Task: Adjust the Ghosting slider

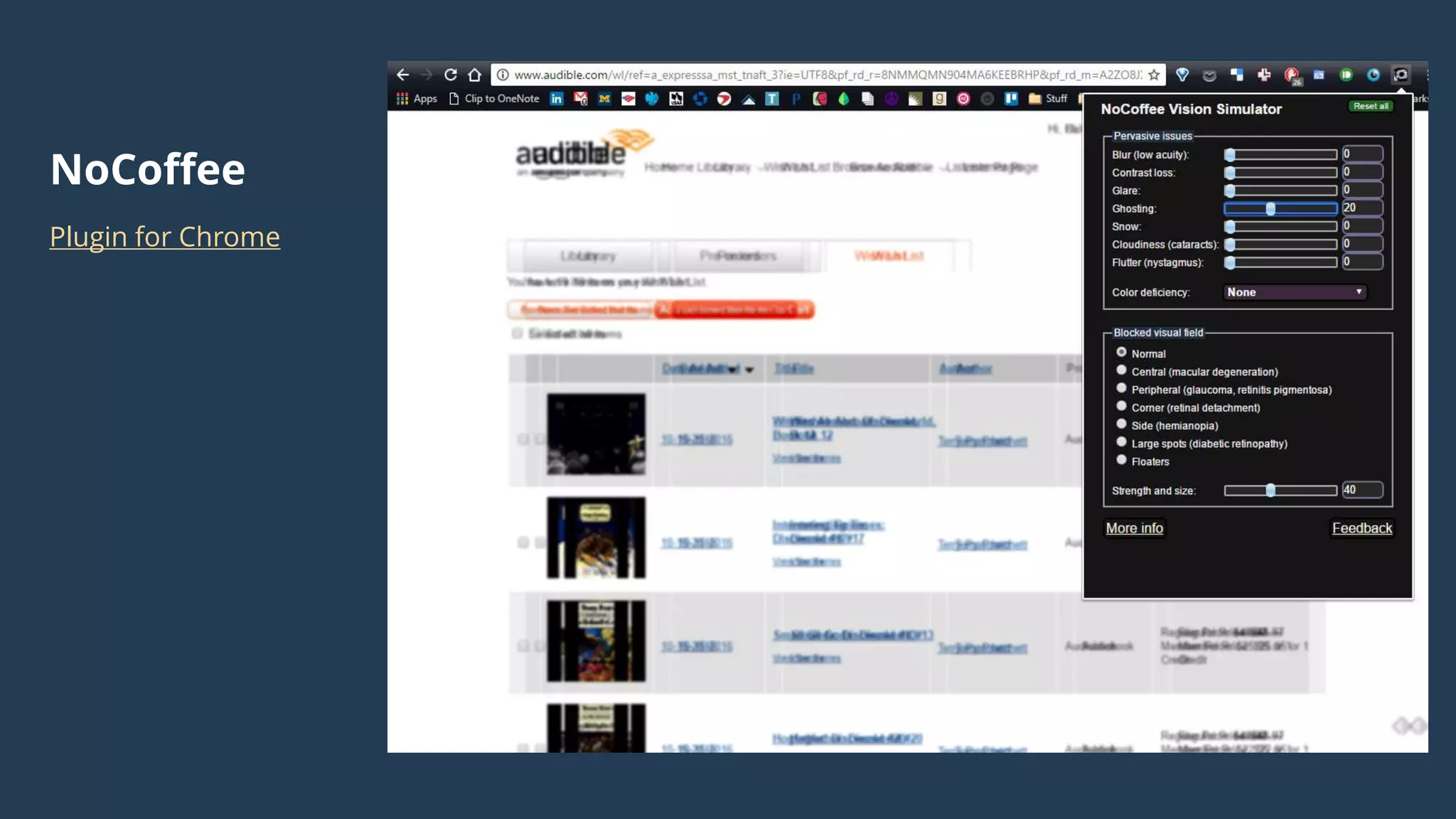Action: [x=1280, y=208]
